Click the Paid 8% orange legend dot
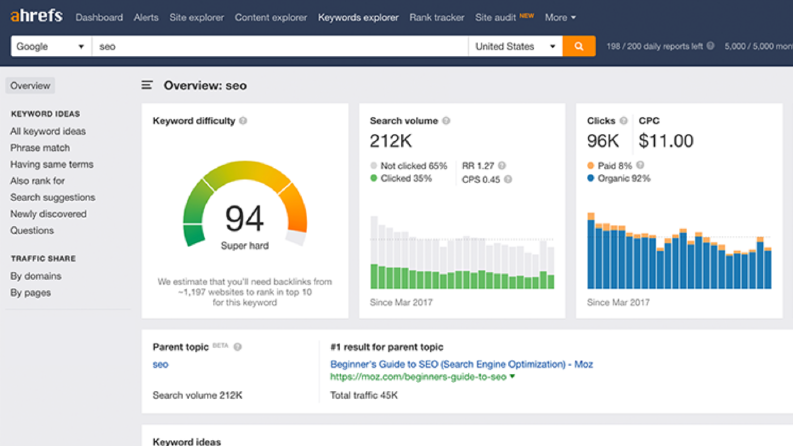 click(x=590, y=165)
